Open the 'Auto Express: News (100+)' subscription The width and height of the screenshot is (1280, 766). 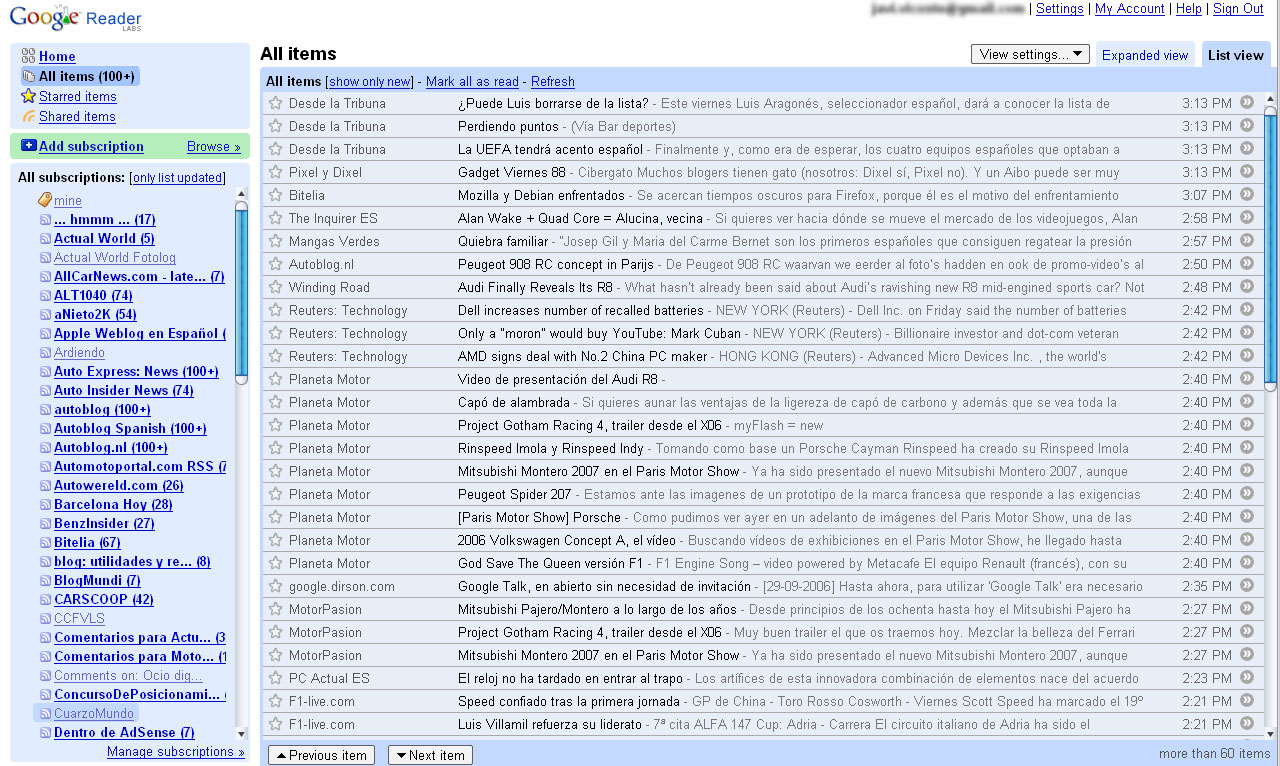coord(136,372)
